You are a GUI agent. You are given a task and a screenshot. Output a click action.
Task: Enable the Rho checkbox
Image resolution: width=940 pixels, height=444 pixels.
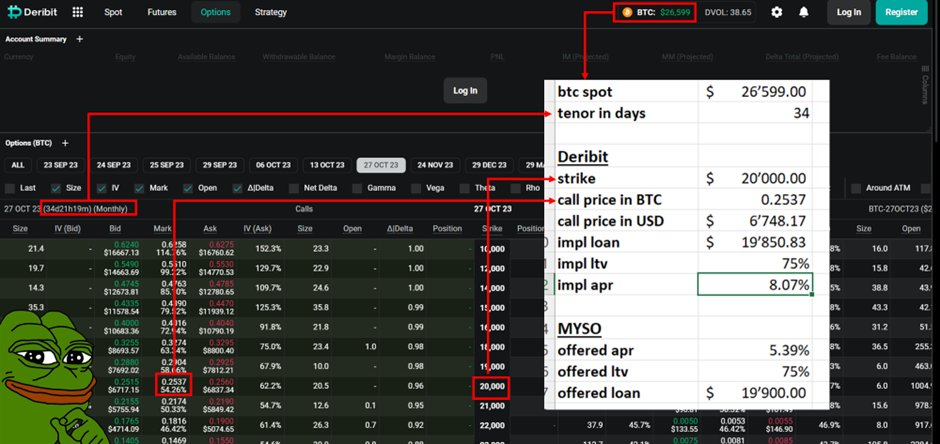pos(516,188)
